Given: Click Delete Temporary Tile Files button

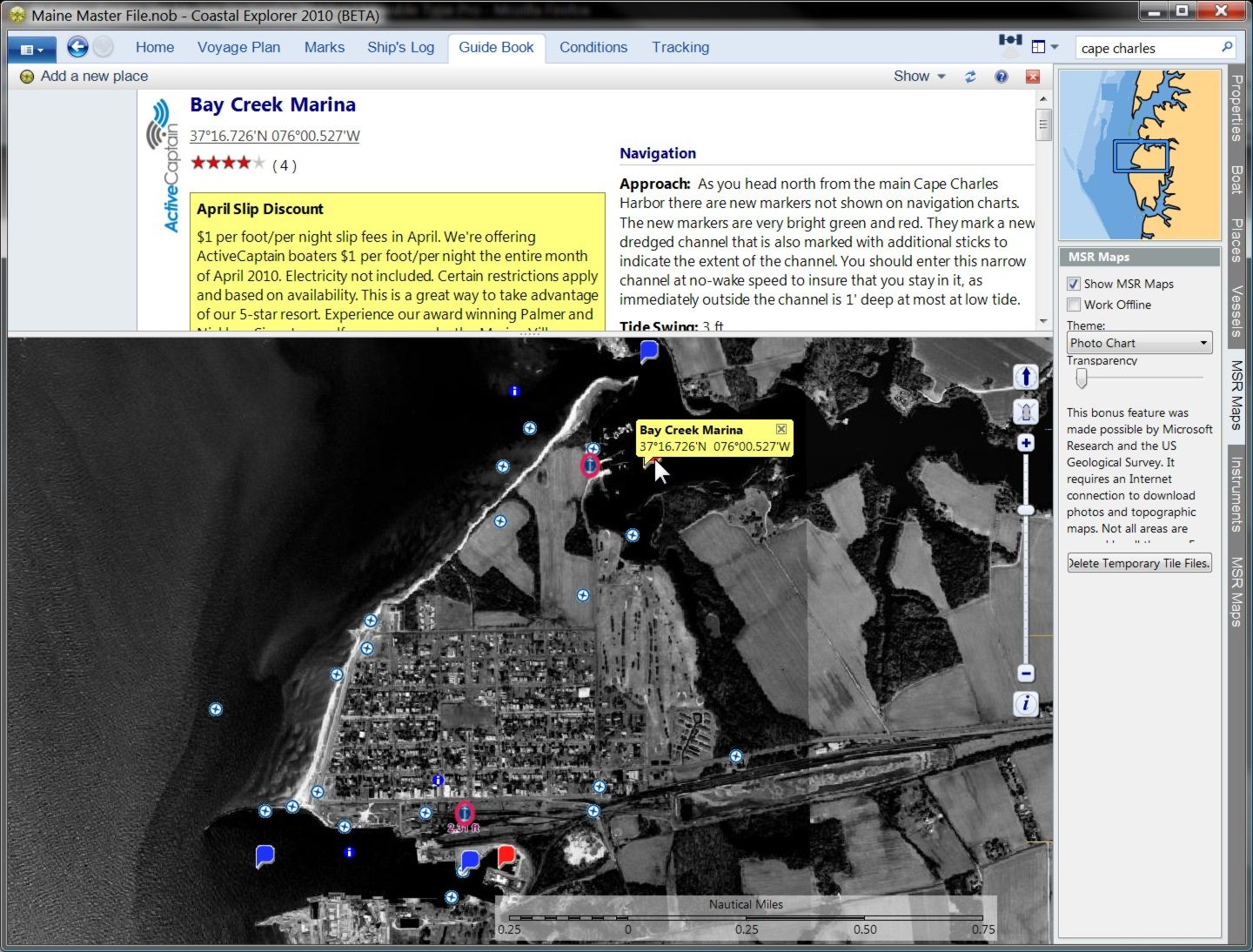Looking at the screenshot, I should (x=1139, y=563).
